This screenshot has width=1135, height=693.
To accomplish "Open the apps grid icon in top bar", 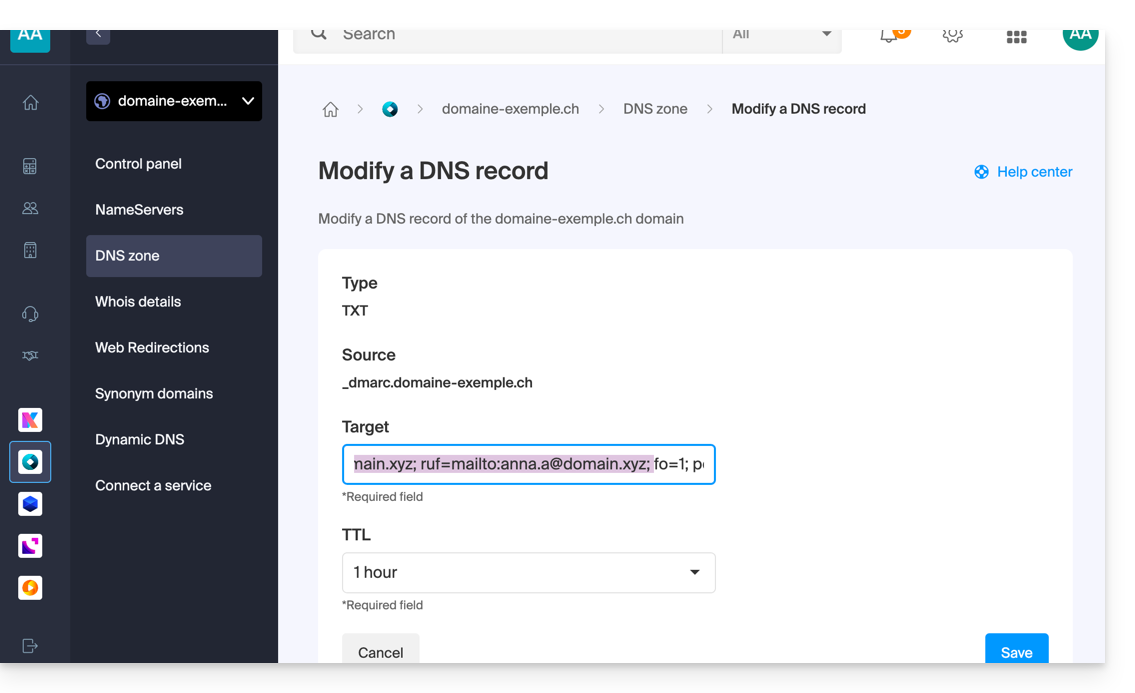I will click(x=1016, y=36).
